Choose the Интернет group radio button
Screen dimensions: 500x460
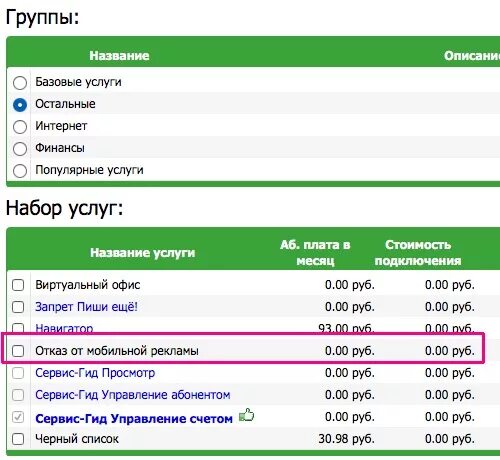(20, 127)
